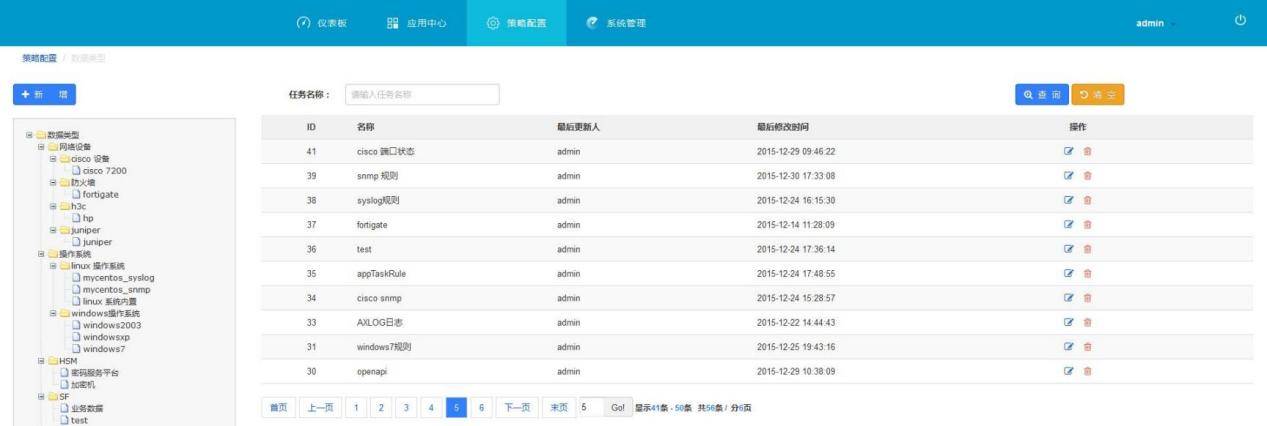Click edit icon for cisco 端口状态 row
Viewport: 1267px width, 426px height.
[1068, 152]
